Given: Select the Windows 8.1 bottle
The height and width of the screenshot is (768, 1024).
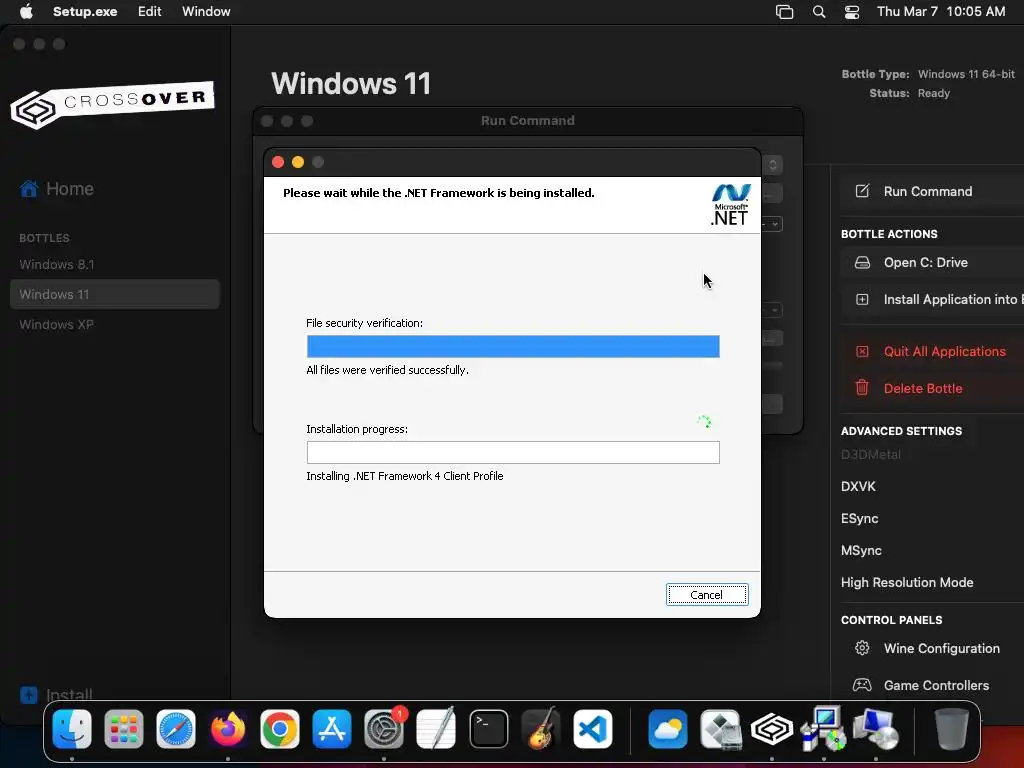Looking at the screenshot, I should 57,264.
